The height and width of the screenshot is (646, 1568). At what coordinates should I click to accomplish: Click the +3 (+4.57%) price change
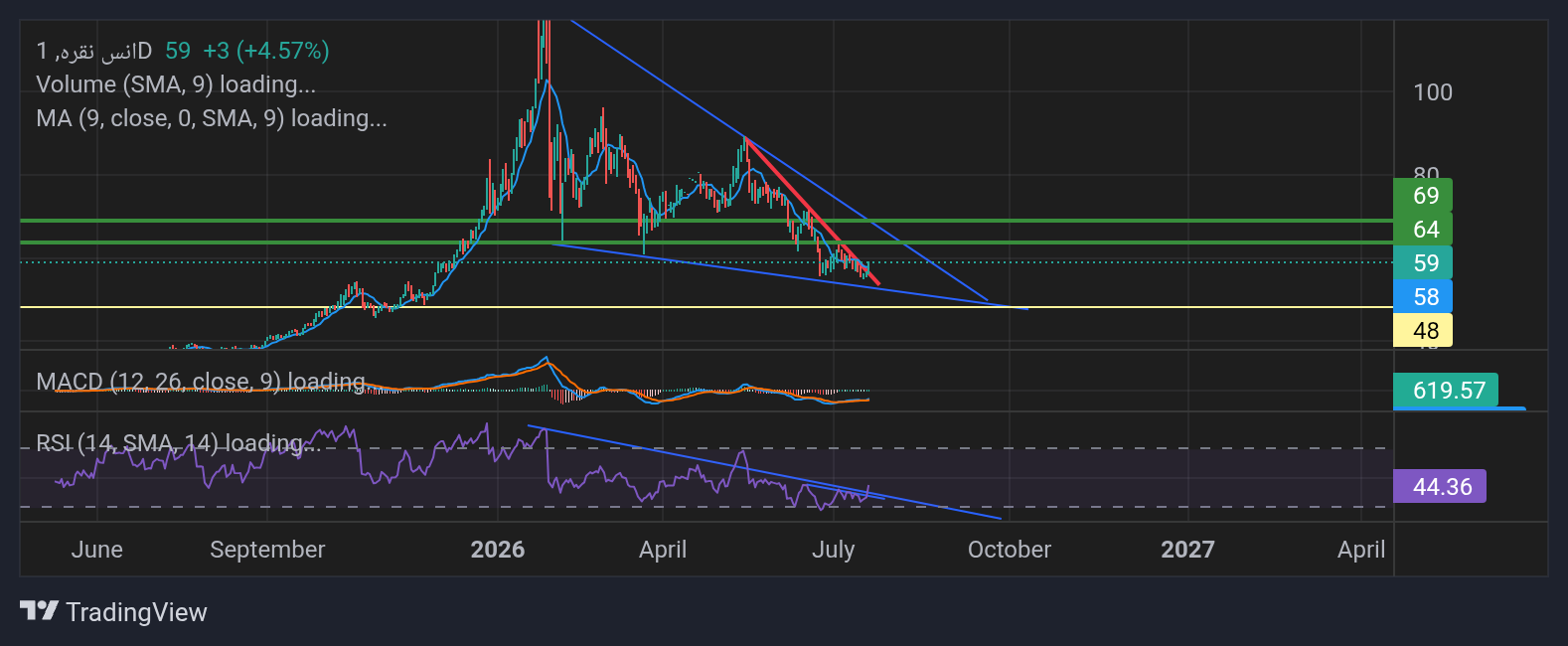265,51
